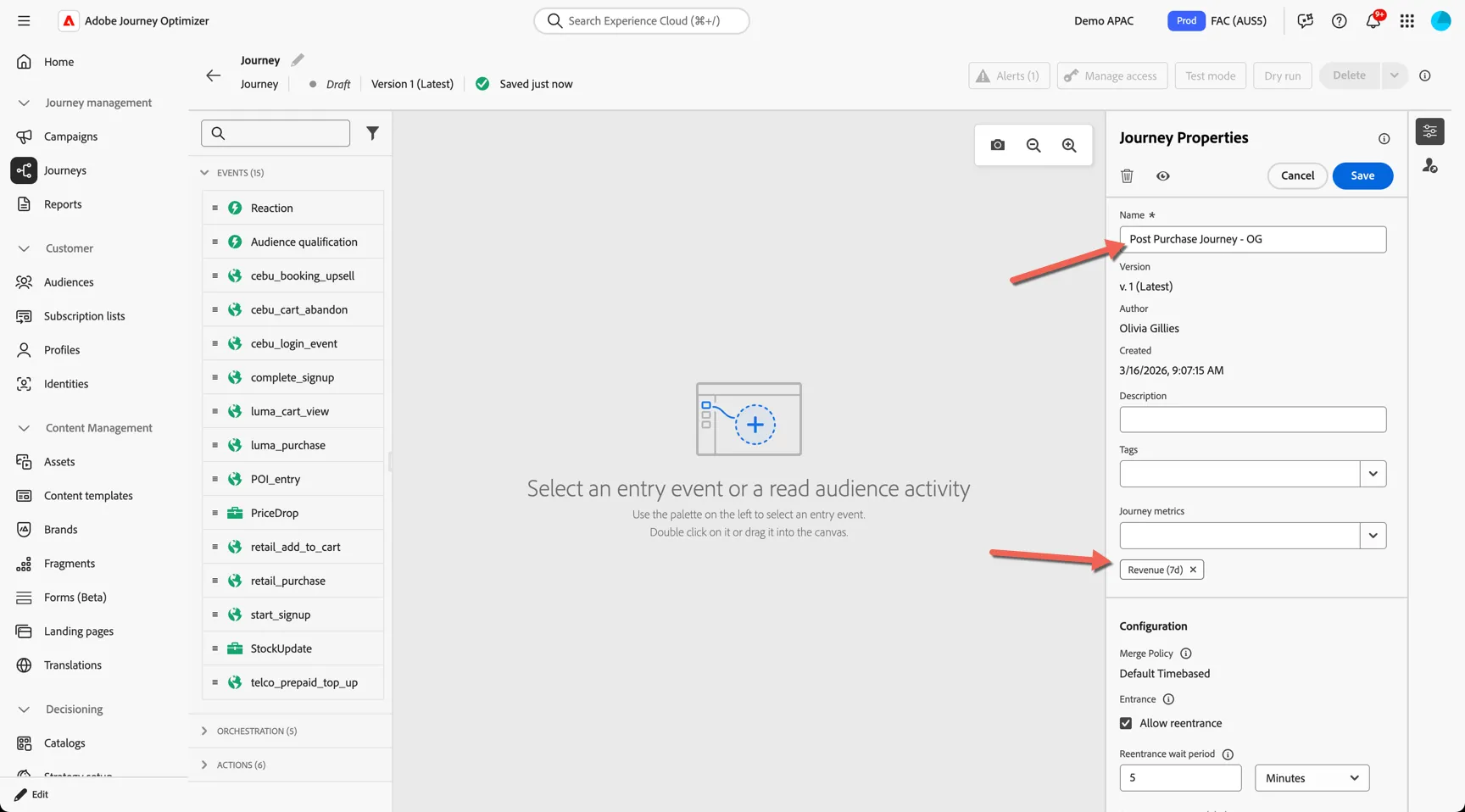The image size is (1465, 812).
Task: Click the trash icon in Journey Properties
Action: coord(1127,175)
